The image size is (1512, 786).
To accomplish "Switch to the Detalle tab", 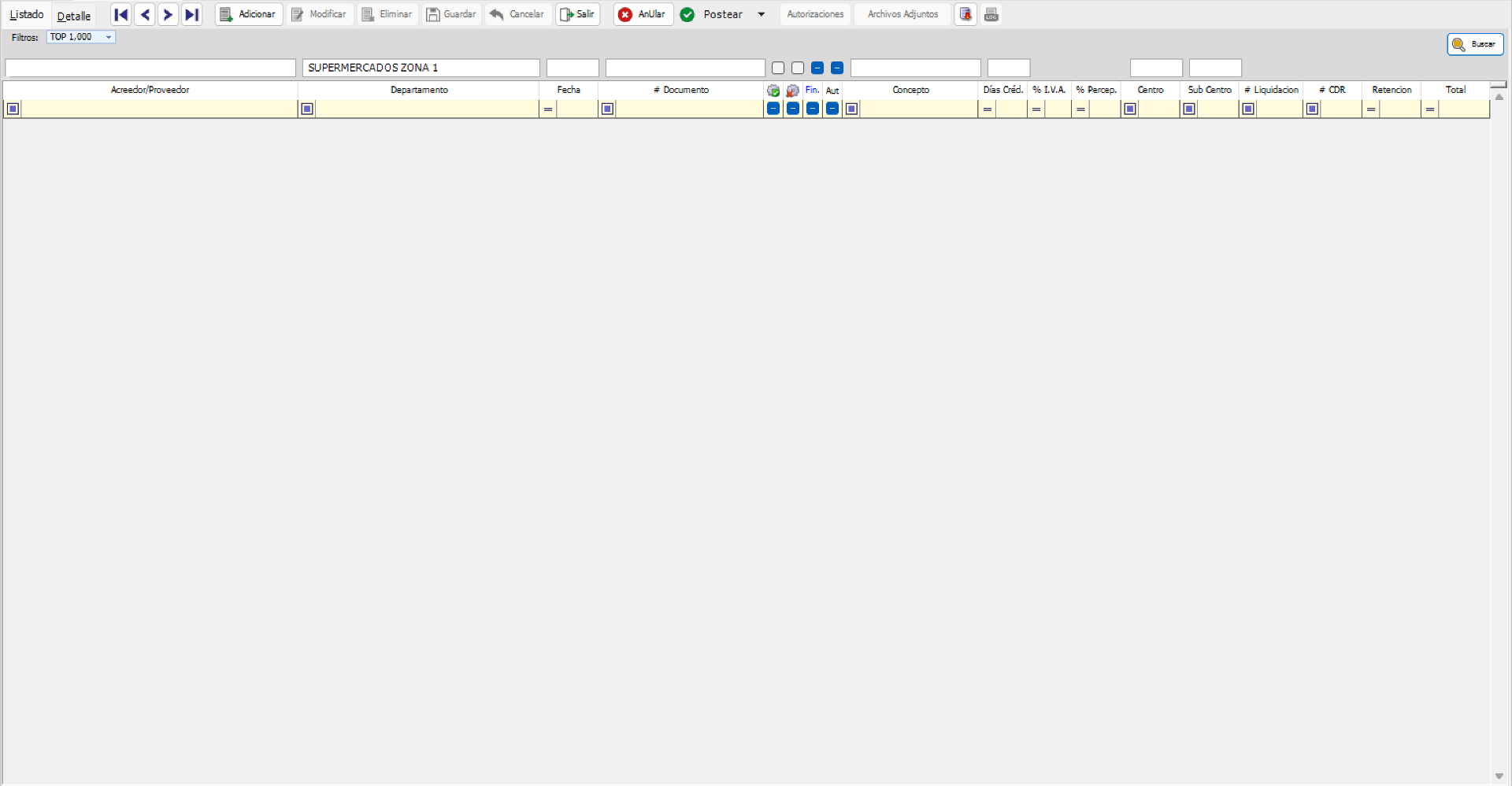I will point(74,16).
